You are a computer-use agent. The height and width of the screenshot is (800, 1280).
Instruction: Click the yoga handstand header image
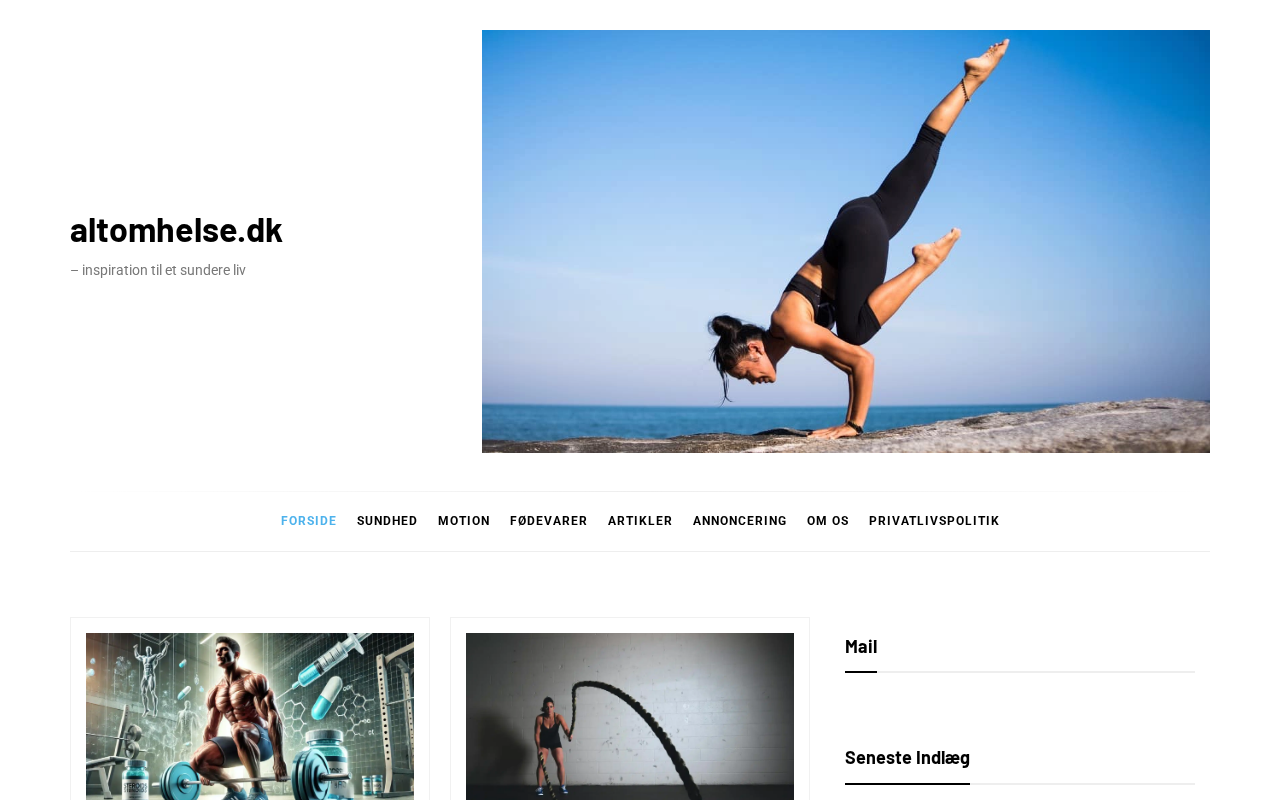click(846, 241)
